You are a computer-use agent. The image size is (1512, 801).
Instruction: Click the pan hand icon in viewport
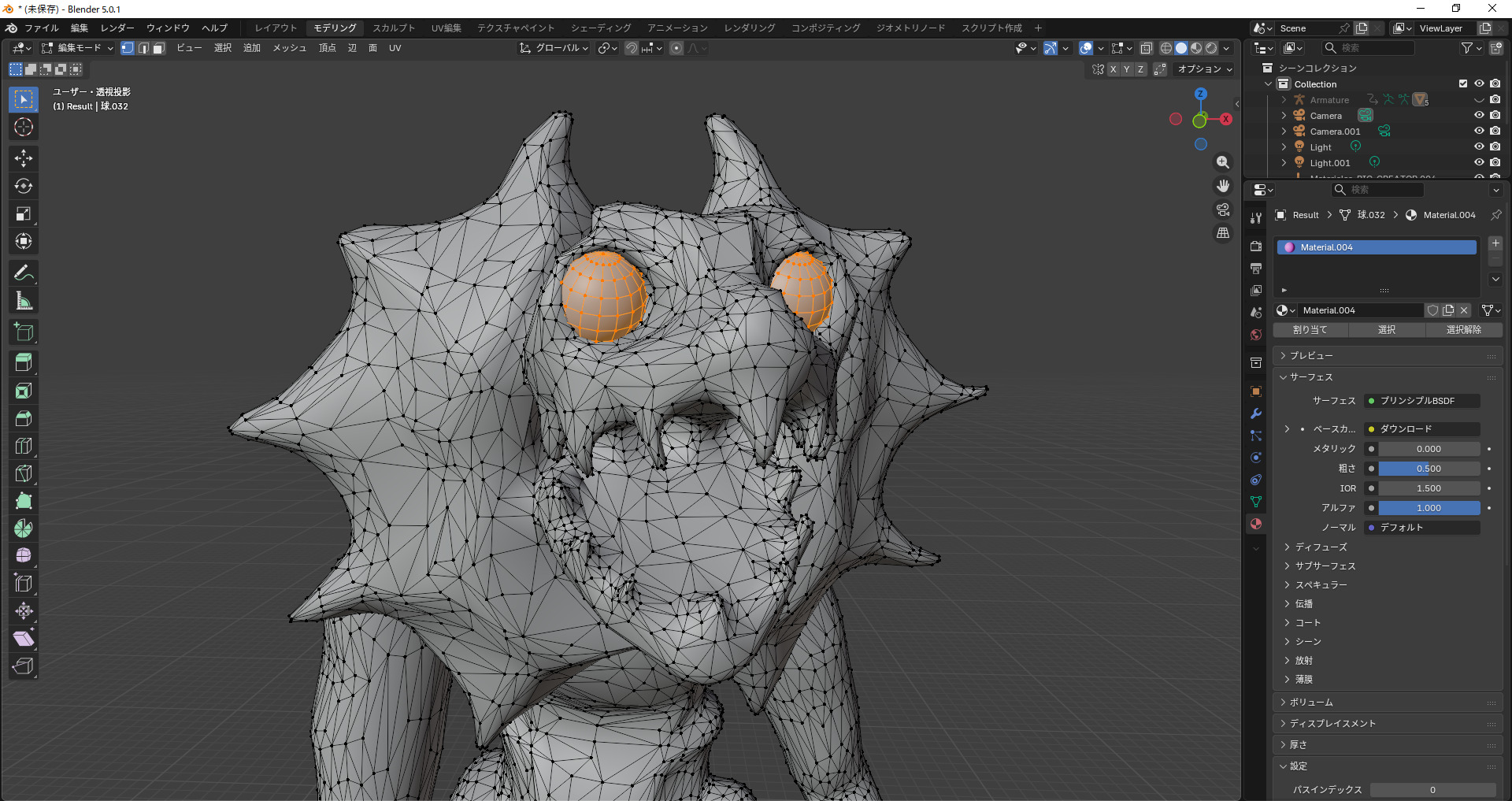[x=1222, y=186]
